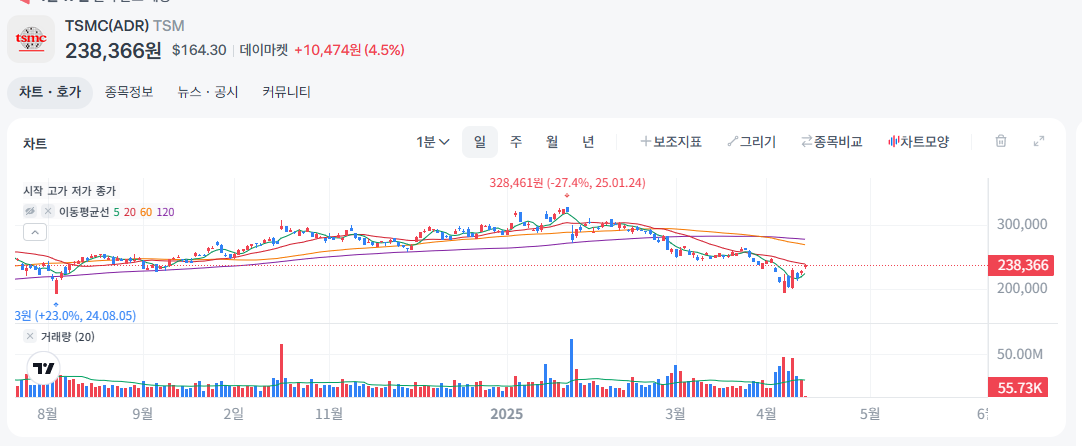Select the 주 weekly chart period
This screenshot has width=1082, height=446.
pyautogui.click(x=516, y=142)
